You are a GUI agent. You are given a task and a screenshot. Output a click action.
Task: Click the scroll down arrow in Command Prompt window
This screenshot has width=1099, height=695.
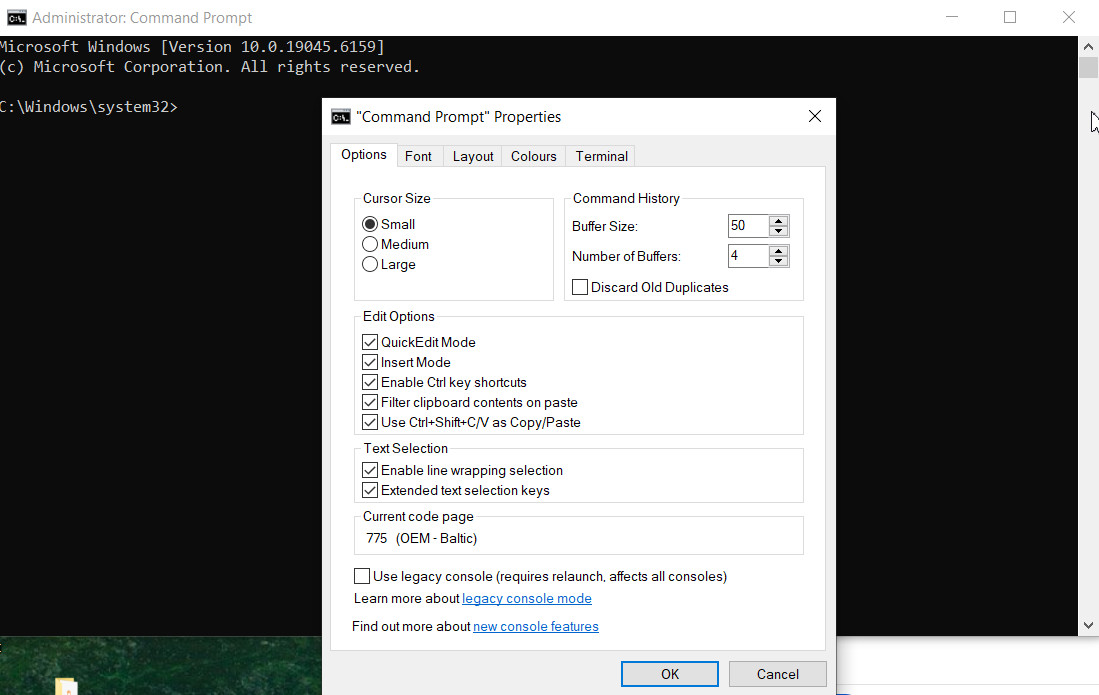tap(1088, 626)
